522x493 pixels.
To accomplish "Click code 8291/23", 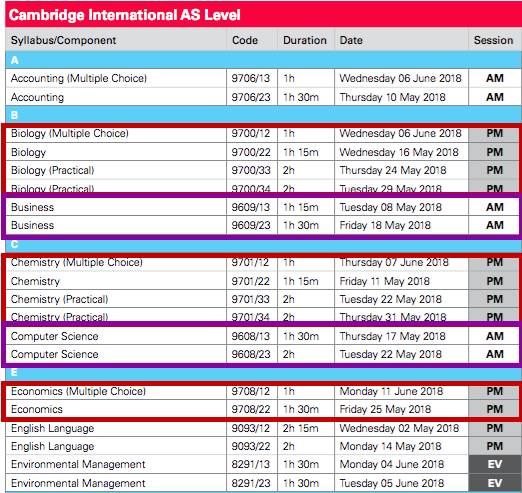I will tap(251, 483).
